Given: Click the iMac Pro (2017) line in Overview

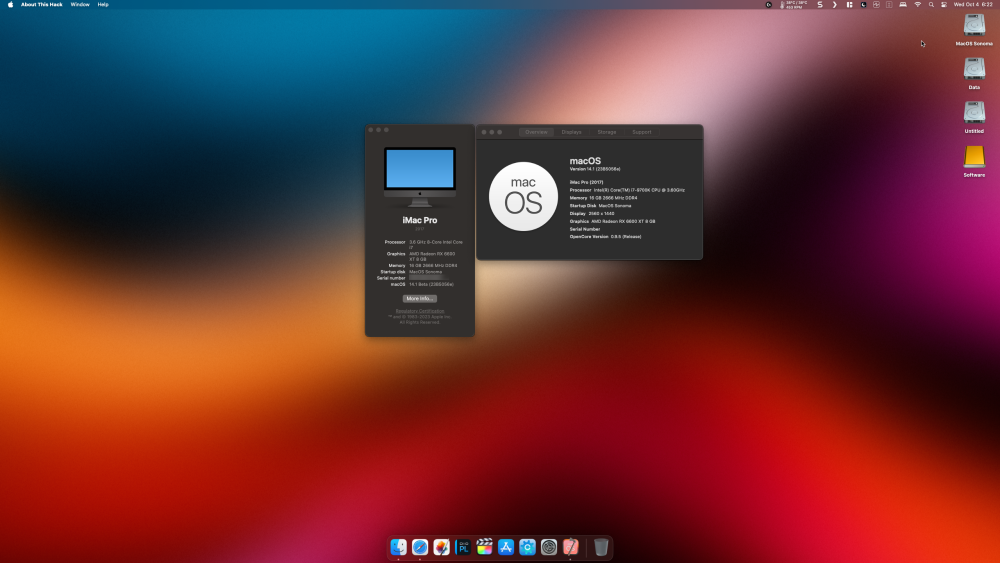Looking at the screenshot, I should click(586, 182).
